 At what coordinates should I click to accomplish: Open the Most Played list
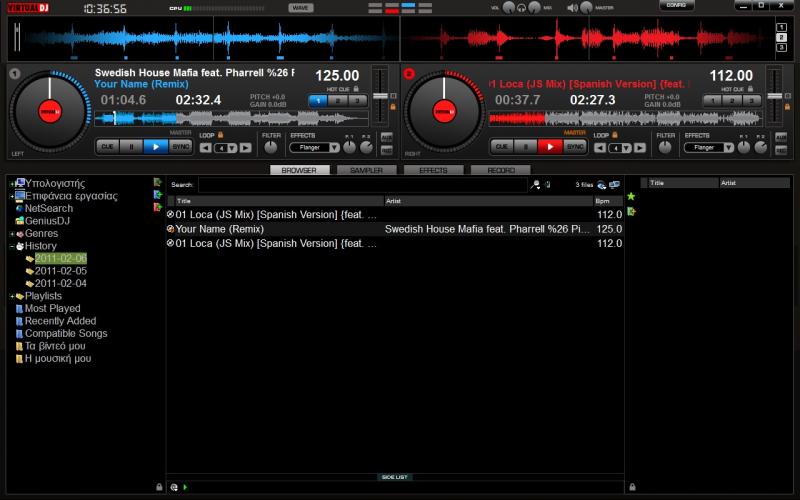(53, 308)
